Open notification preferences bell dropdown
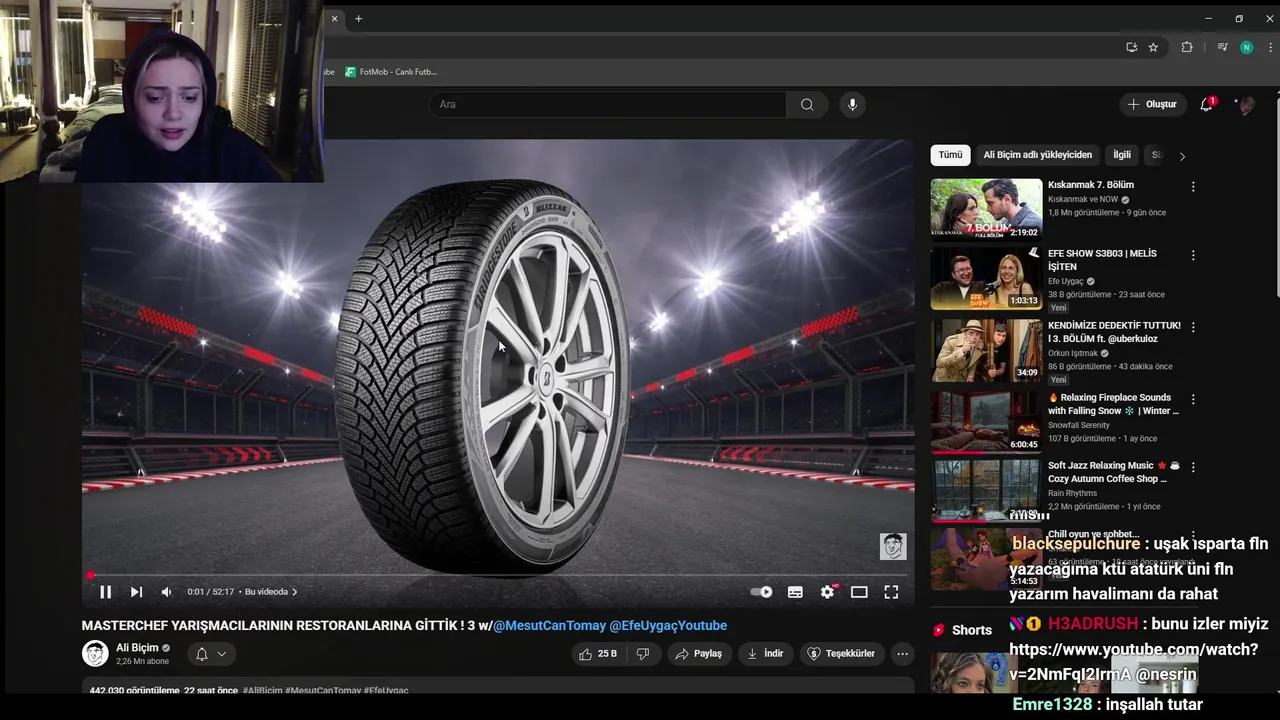 point(211,654)
